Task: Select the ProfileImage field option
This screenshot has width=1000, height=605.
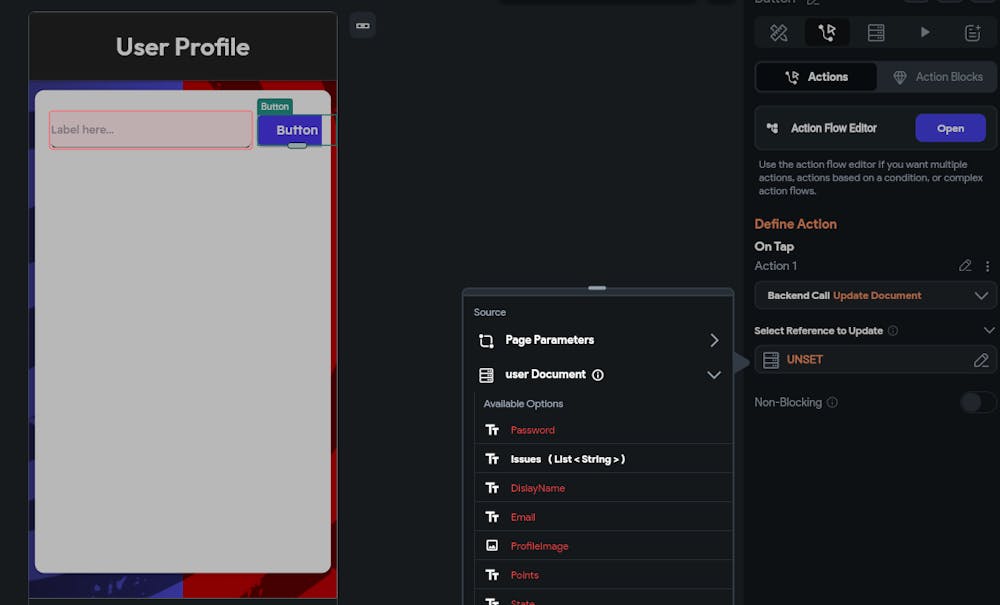Action: coord(603,546)
